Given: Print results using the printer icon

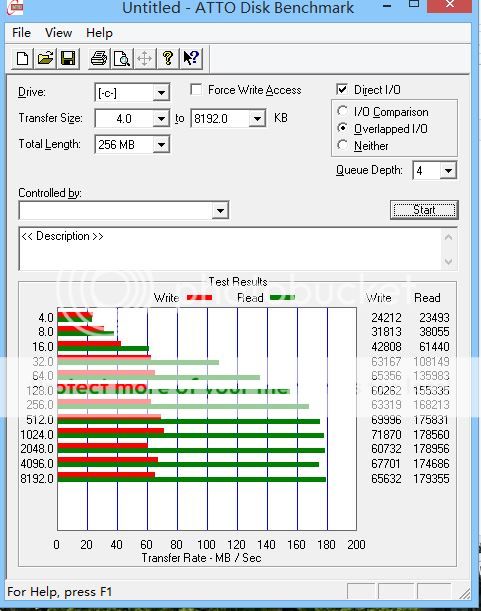Looking at the screenshot, I should tap(99, 59).
